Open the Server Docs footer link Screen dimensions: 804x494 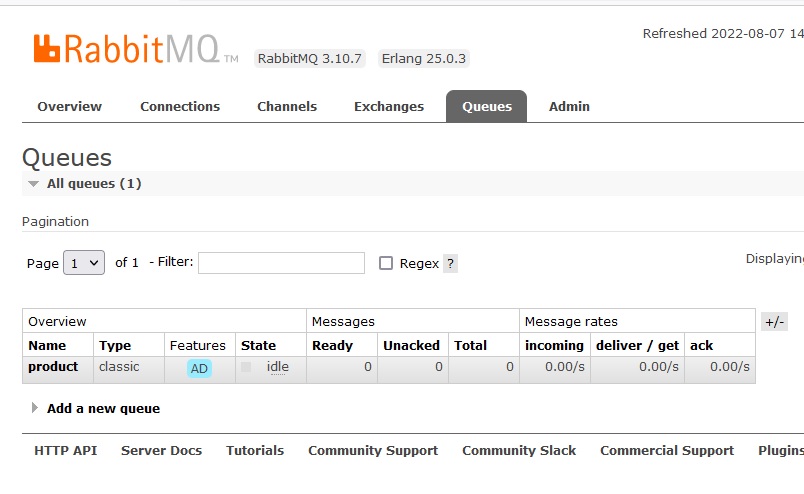click(162, 450)
